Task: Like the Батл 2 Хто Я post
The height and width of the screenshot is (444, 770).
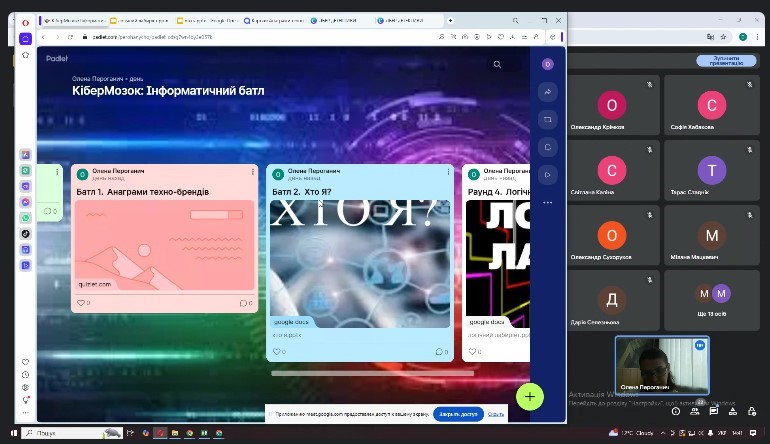Action: point(278,351)
